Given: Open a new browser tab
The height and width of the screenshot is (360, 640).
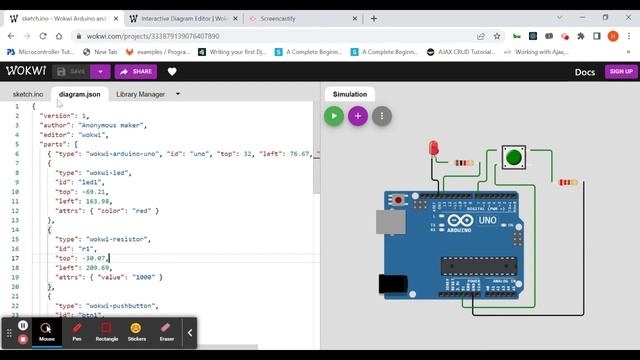Looking at the screenshot, I should tap(374, 19).
